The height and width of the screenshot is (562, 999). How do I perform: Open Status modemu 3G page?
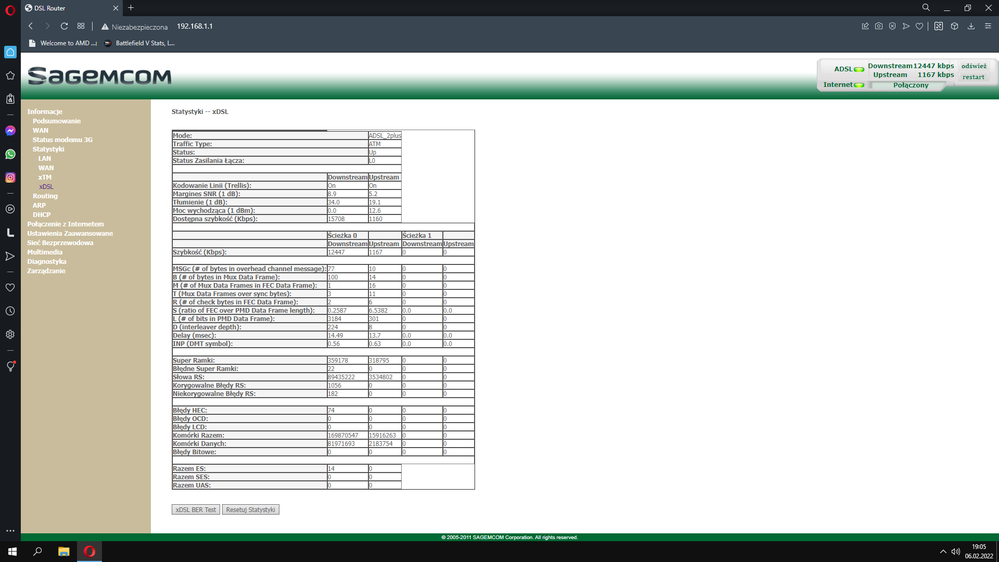62,140
